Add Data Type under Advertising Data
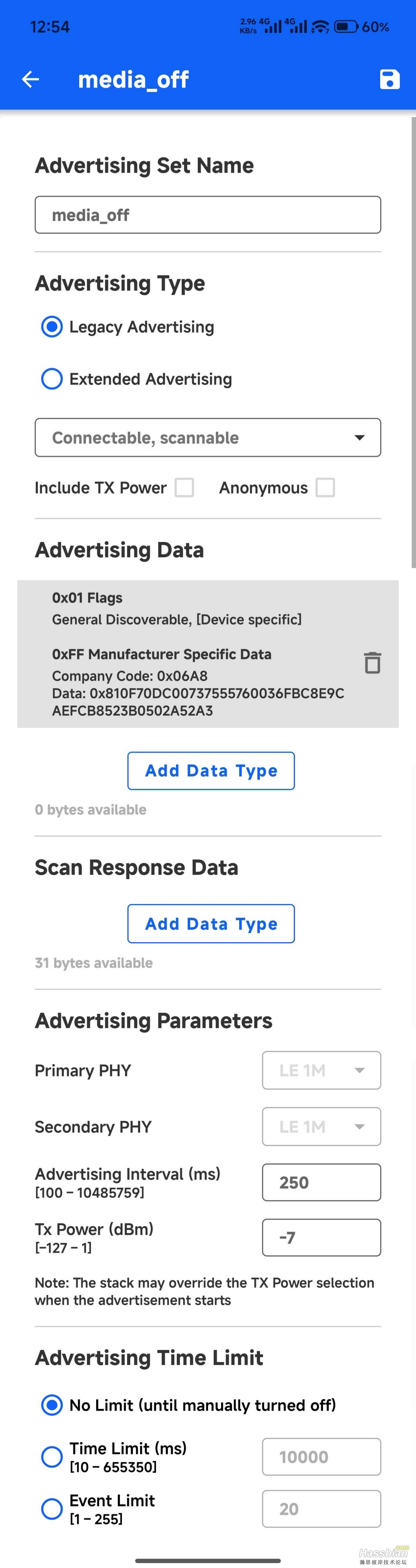 [210, 771]
